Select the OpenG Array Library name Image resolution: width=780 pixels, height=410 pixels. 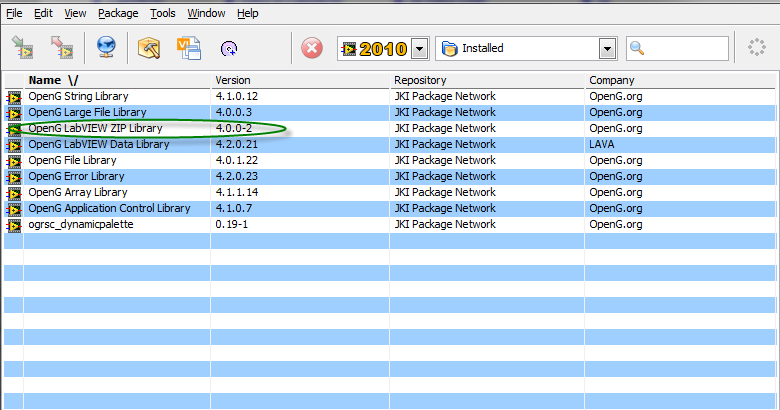[x=78, y=192]
